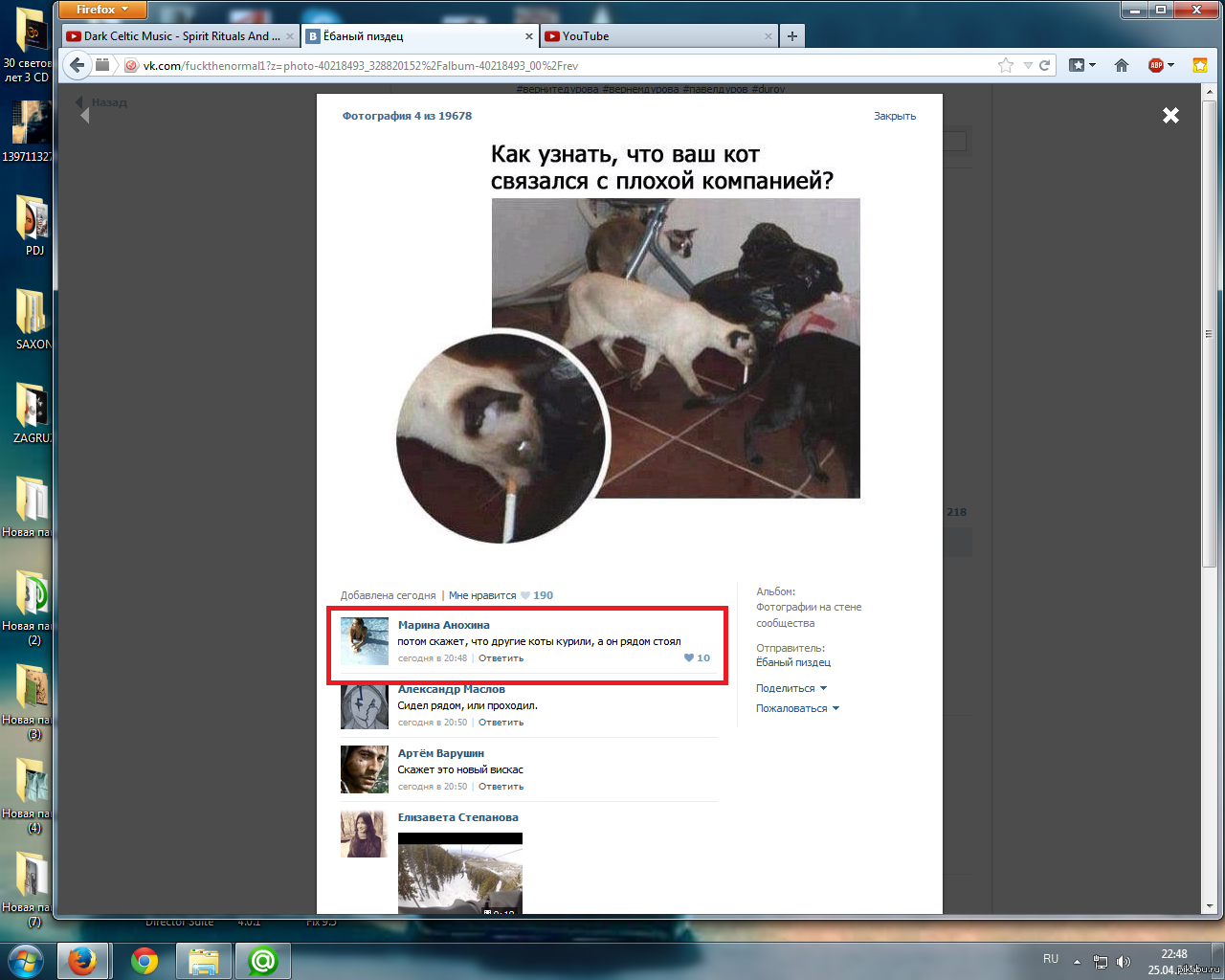Click the reload page icon in address bar
This screenshot has height=980, width=1225.
(1045, 65)
